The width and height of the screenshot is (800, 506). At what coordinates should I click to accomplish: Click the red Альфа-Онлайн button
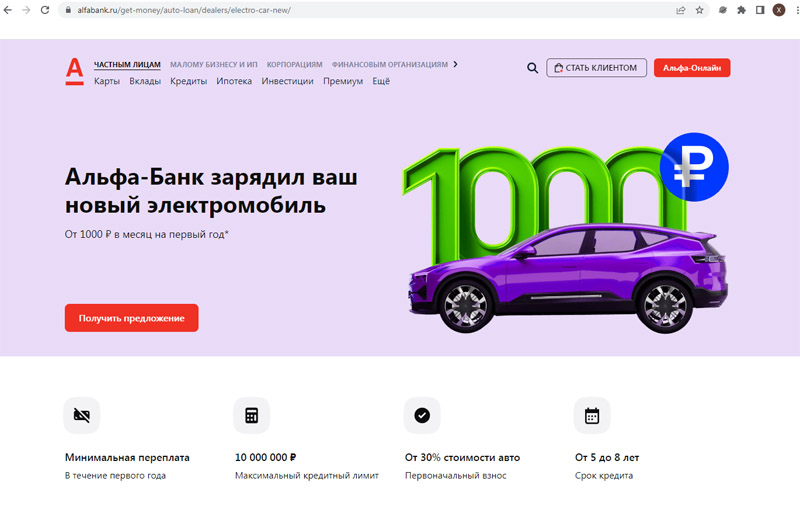[x=692, y=68]
